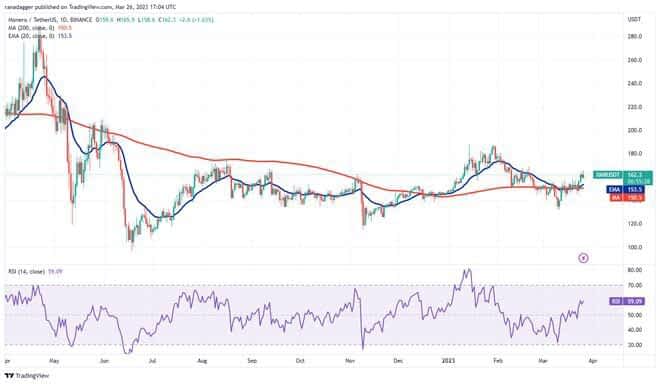Click the Jun marker on time axis
Image resolution: width=660 pixels, height=384 pixels.
point(104,361)
